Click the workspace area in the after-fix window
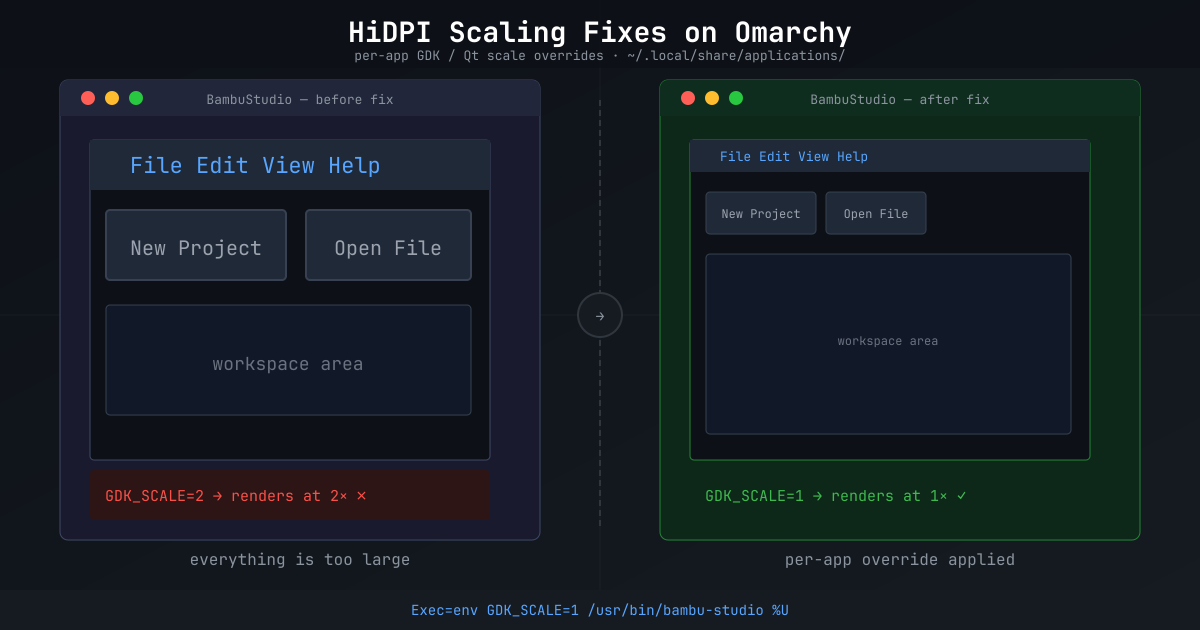Viewport: 1200px width, 630px height. pos(888,344)
